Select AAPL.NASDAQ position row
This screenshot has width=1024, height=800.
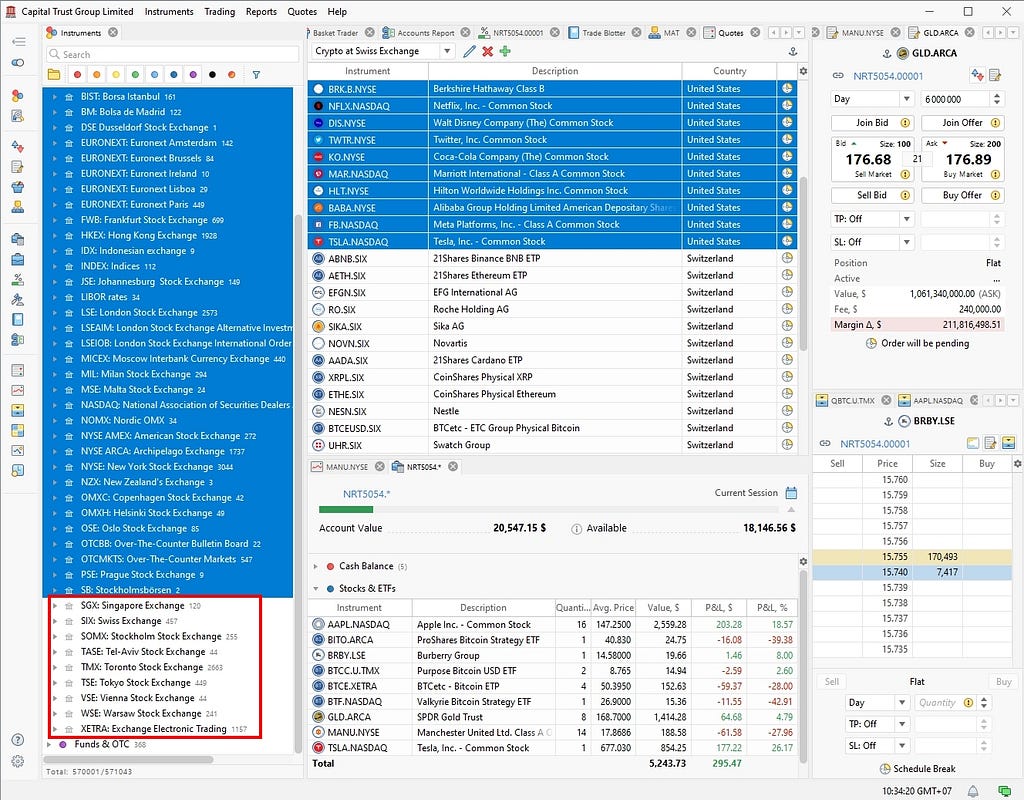[552, 624]
